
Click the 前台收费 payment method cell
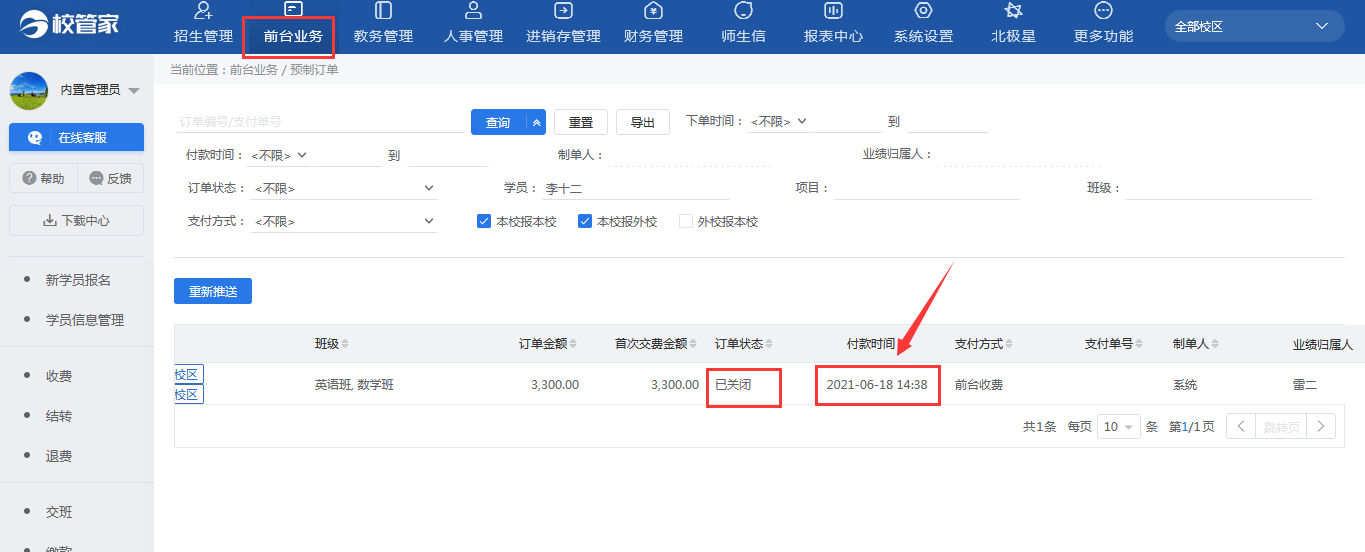click(x=979, y=384)
